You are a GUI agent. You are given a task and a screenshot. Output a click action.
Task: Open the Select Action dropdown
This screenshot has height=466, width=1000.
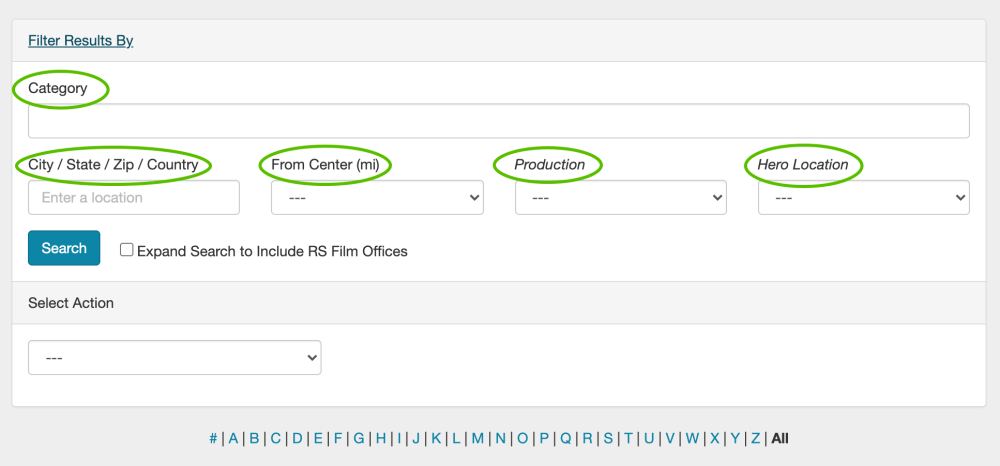(175, 358)
